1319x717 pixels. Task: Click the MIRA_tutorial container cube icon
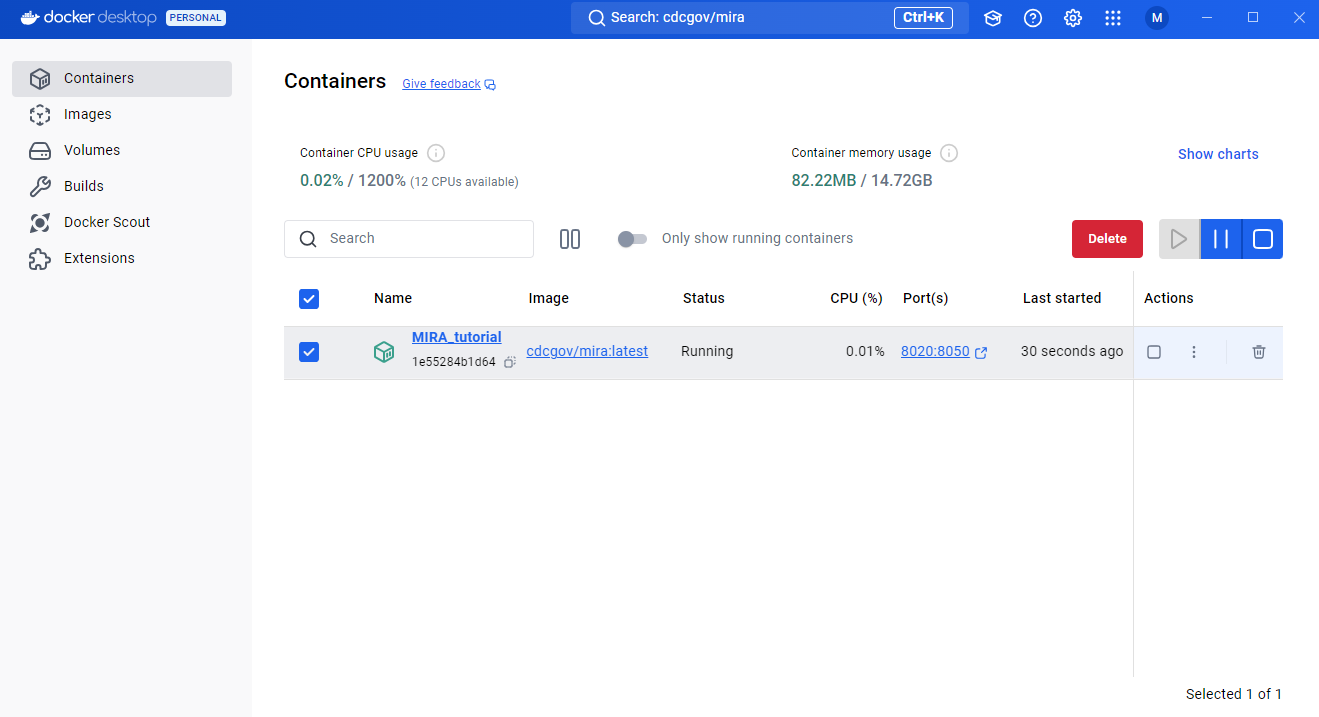pyautogui.click(x=384, y=352)
